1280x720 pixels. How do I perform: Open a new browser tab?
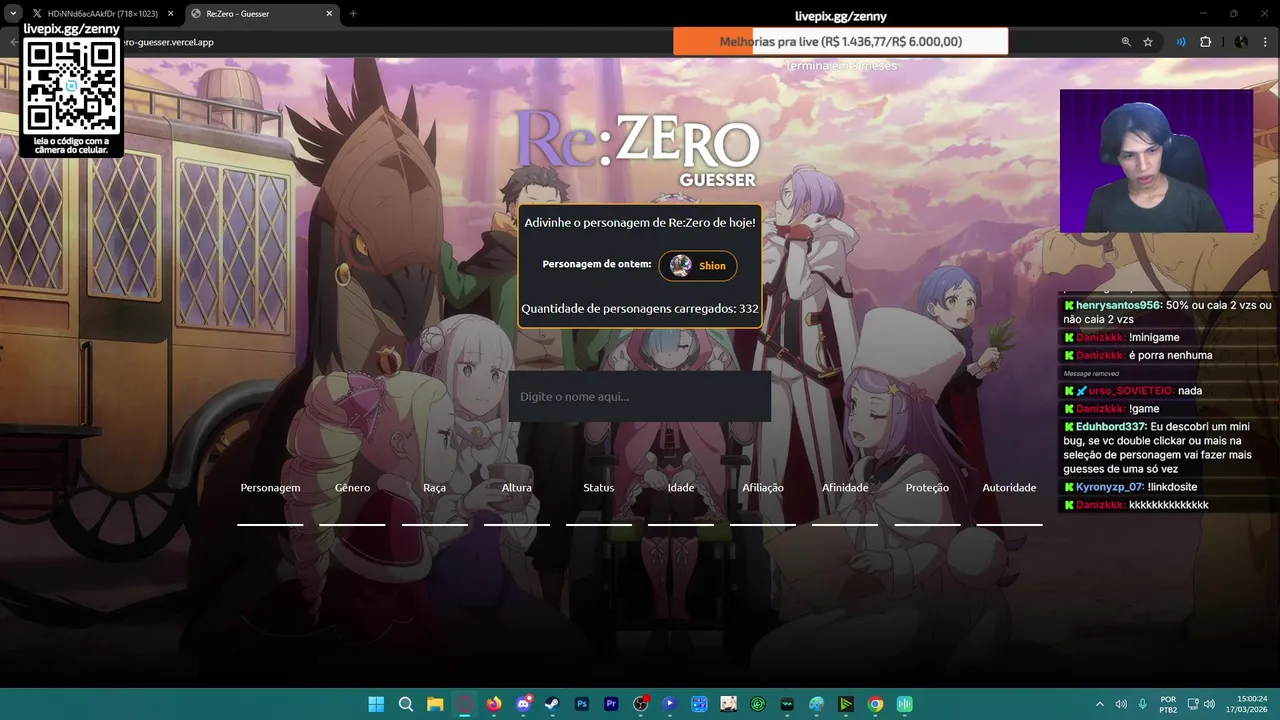click(x=353, y=14)
